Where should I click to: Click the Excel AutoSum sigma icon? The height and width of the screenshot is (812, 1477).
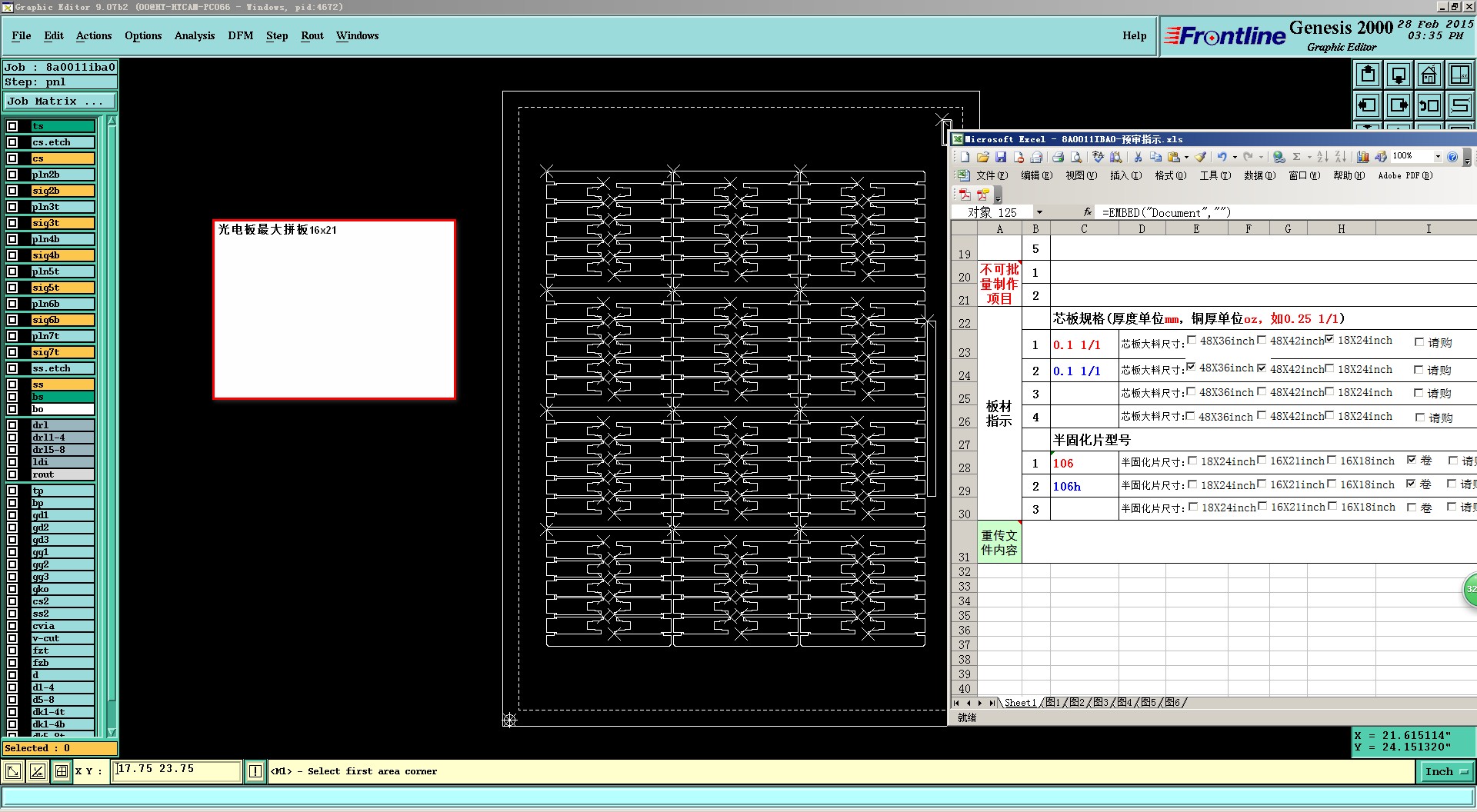pos(1296,157)
